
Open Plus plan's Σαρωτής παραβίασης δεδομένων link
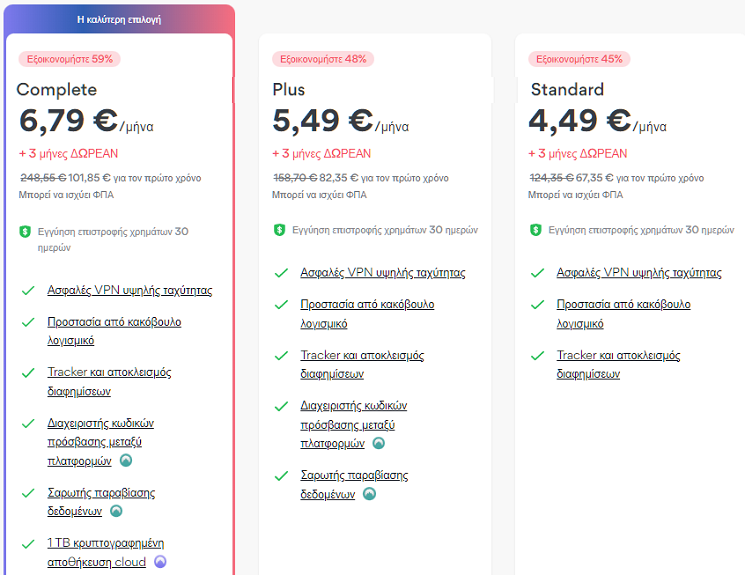click(x=354, y=485)
